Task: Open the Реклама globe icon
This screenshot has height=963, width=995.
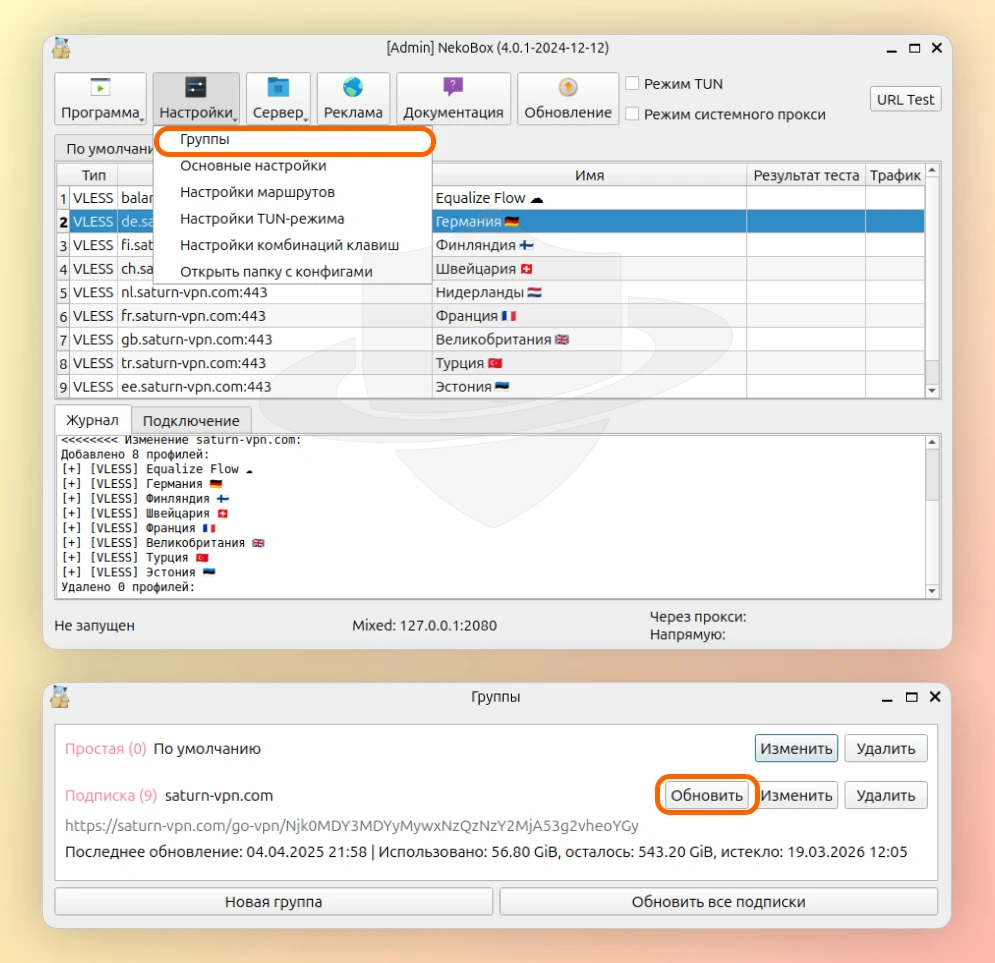Action: 353,88
